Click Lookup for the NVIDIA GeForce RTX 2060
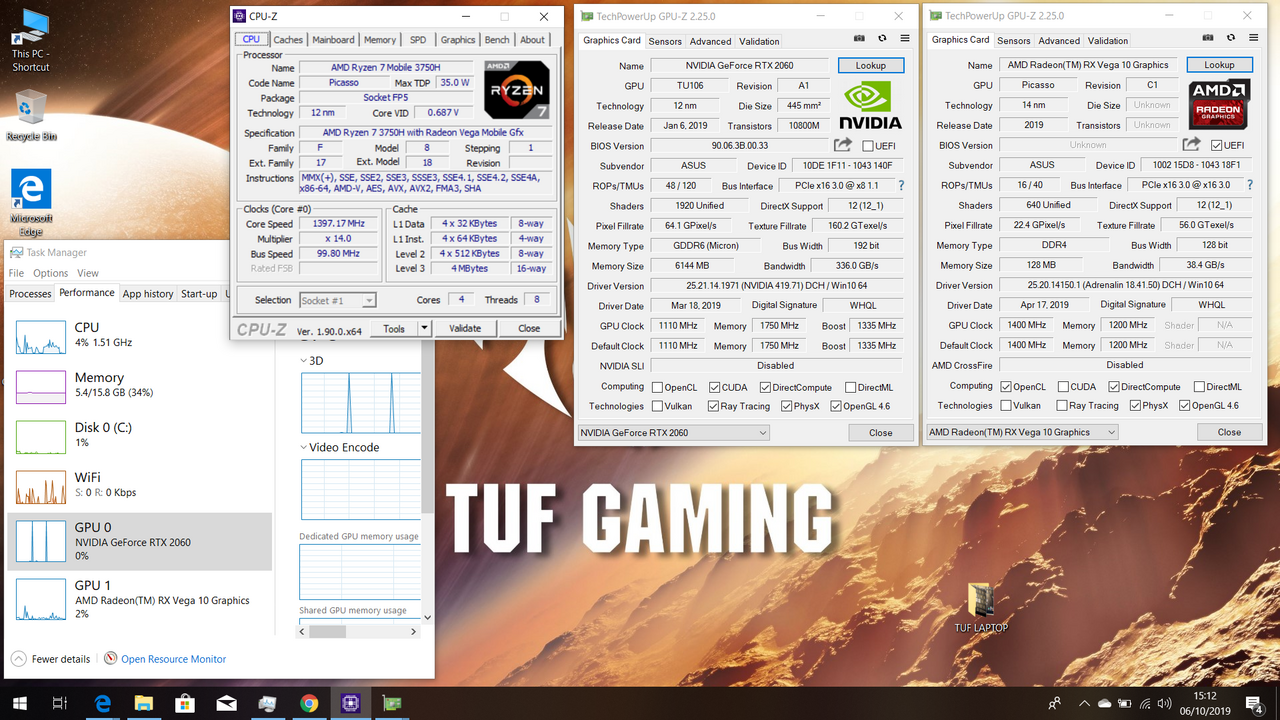 pyautogui.click(x=870, y=65)
